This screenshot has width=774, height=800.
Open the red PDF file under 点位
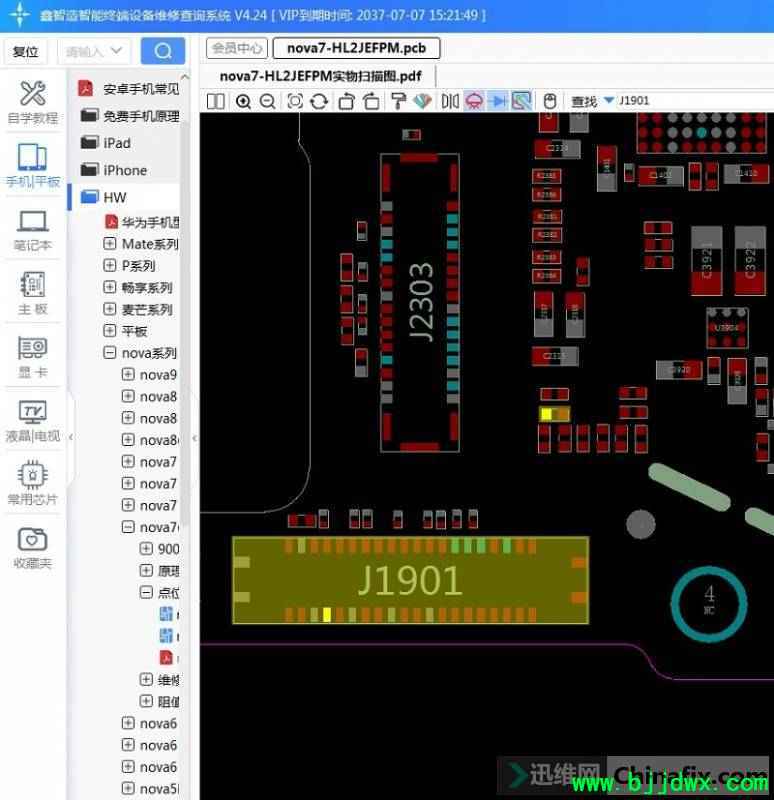[166, 658]
